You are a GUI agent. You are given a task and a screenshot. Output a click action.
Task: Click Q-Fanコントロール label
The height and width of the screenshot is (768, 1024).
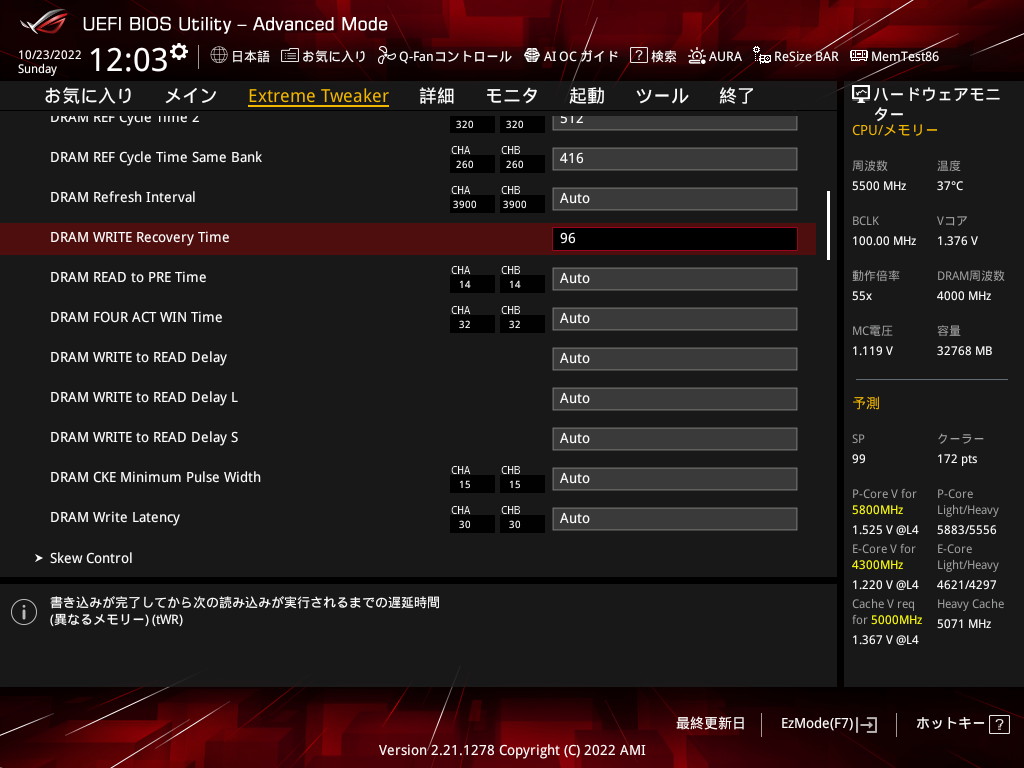click(455, 56)
